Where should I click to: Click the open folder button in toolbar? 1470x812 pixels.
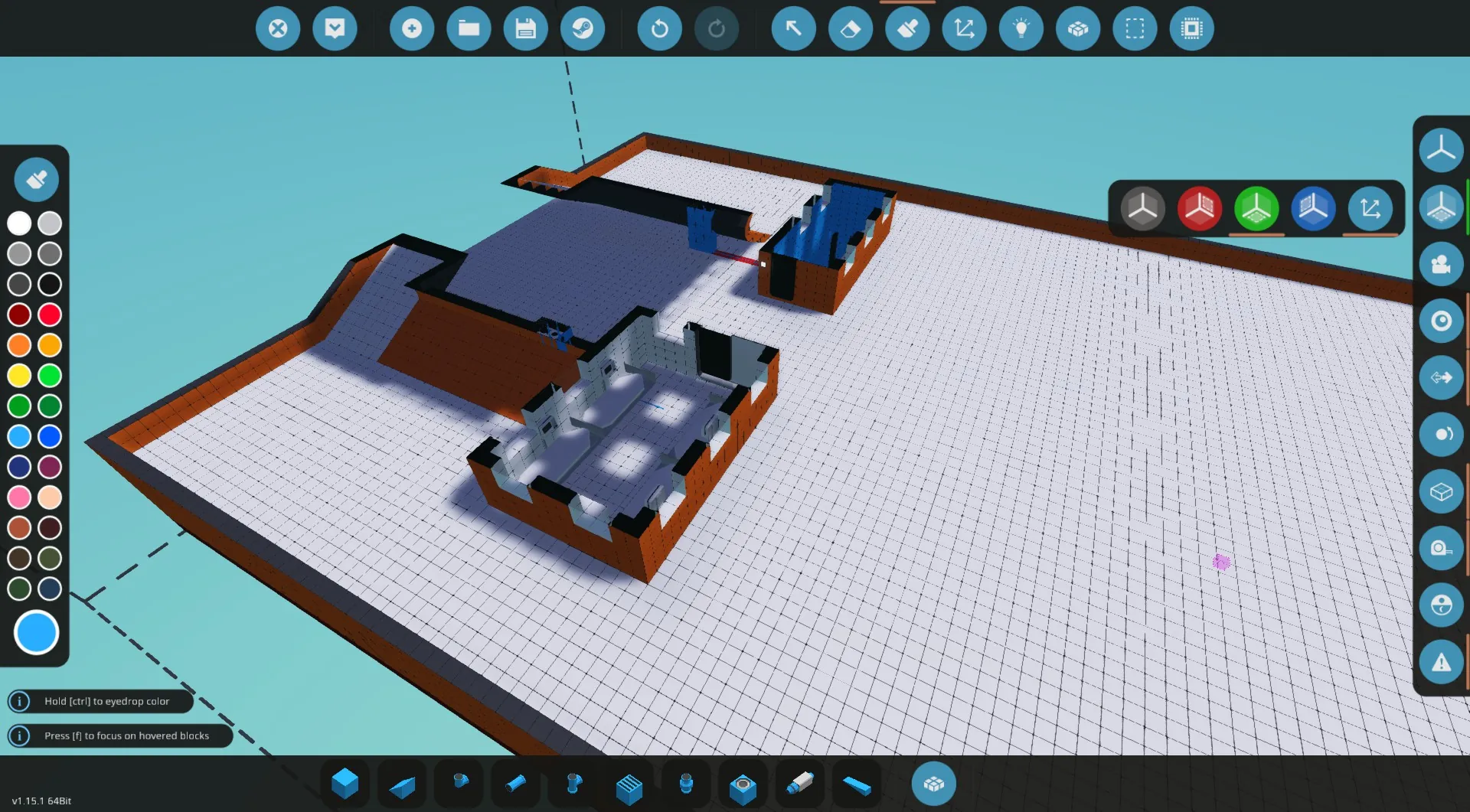tap(469, 29)
